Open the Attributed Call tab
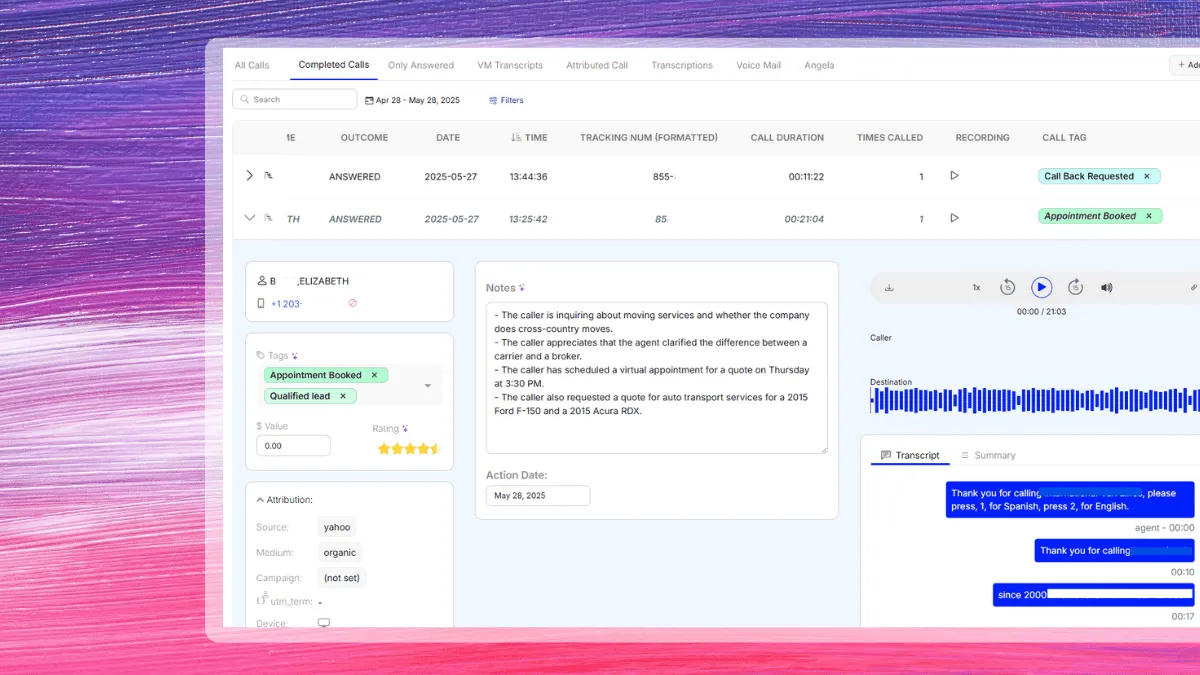Screen dimensions: 1200x675 (x=597, y=65)
